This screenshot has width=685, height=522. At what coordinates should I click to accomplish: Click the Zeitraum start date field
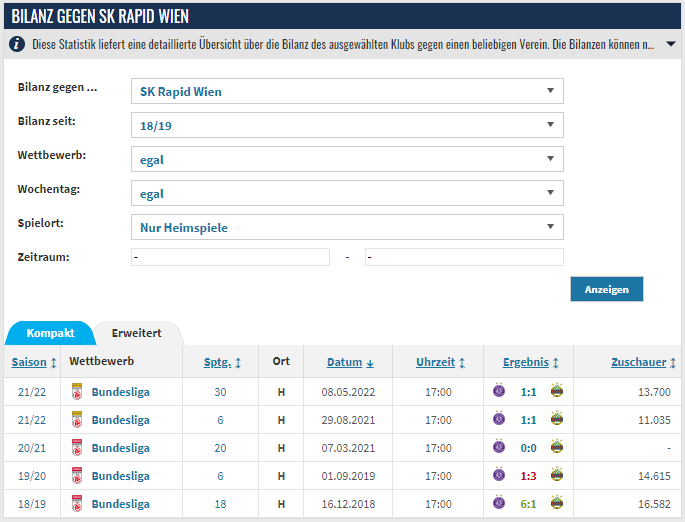[x=230, y=257]
